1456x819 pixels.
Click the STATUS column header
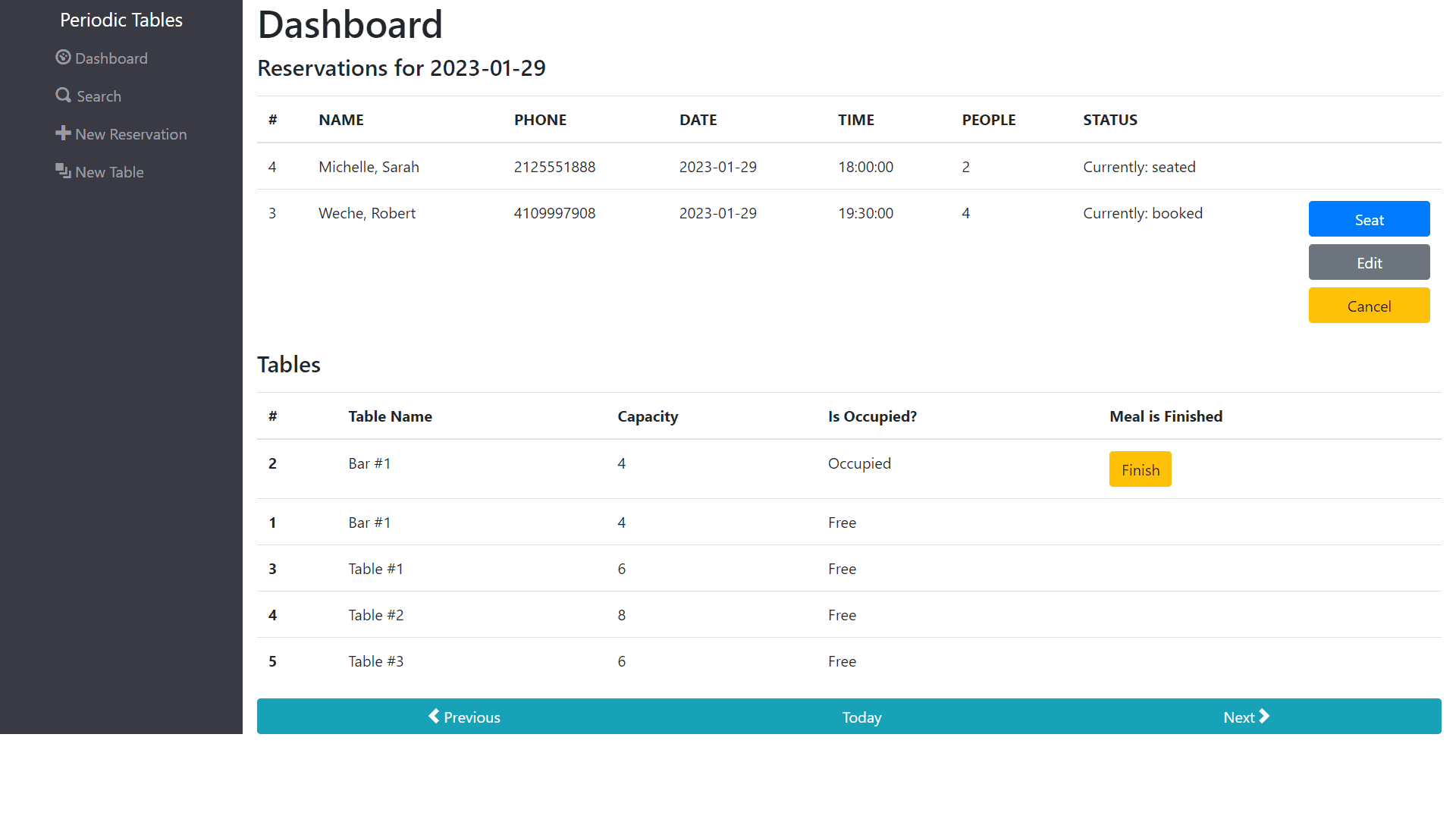point(1110,120)
